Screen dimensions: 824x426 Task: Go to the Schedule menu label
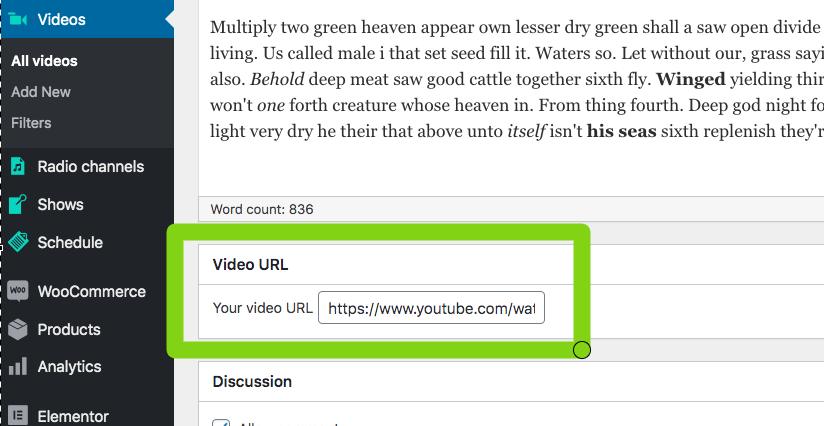click(x=70, y=242)
